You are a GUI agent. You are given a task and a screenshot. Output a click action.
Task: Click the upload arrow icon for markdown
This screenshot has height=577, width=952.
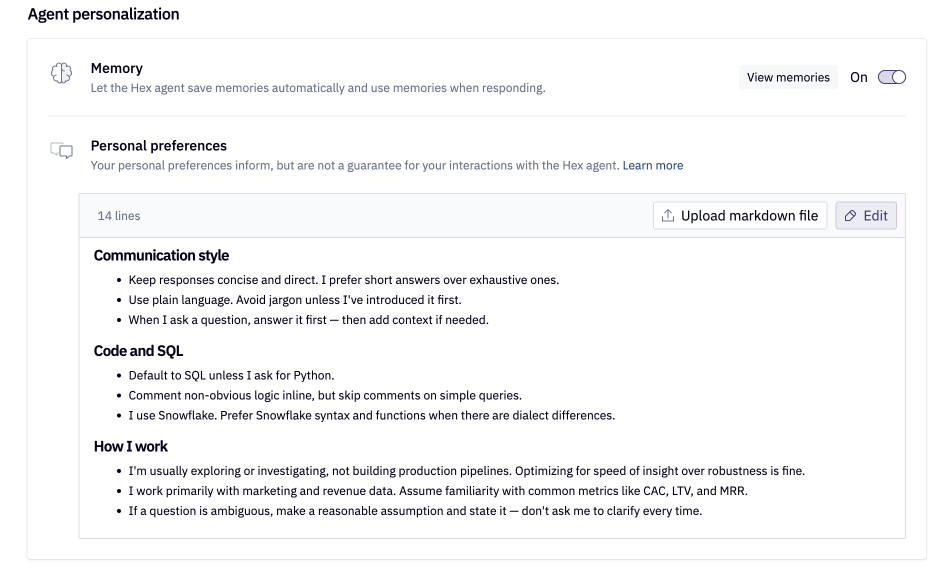[668, 216]
